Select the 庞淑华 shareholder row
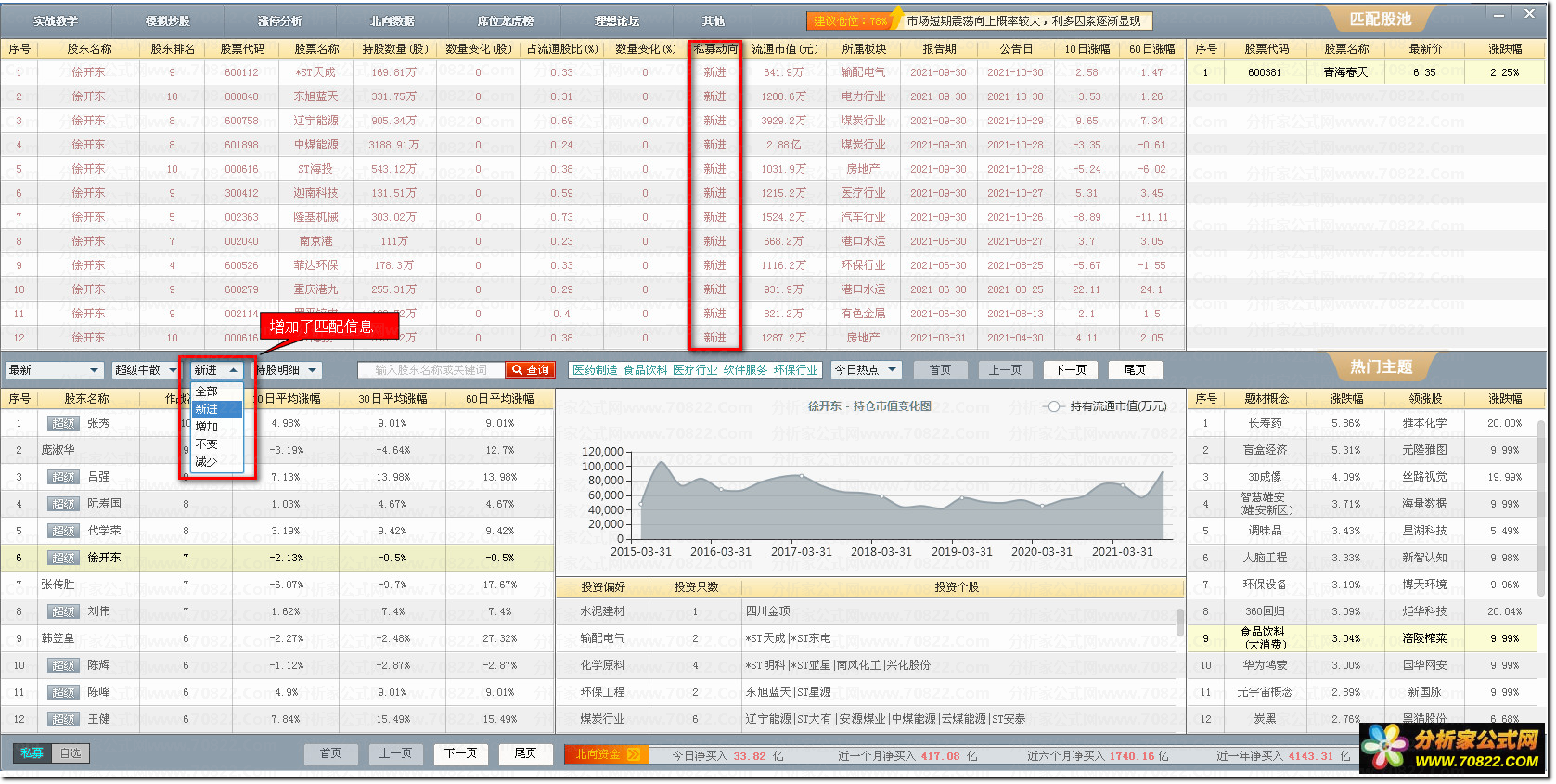The width and height of the screenshot is (1556, 784). coord(277,450)
